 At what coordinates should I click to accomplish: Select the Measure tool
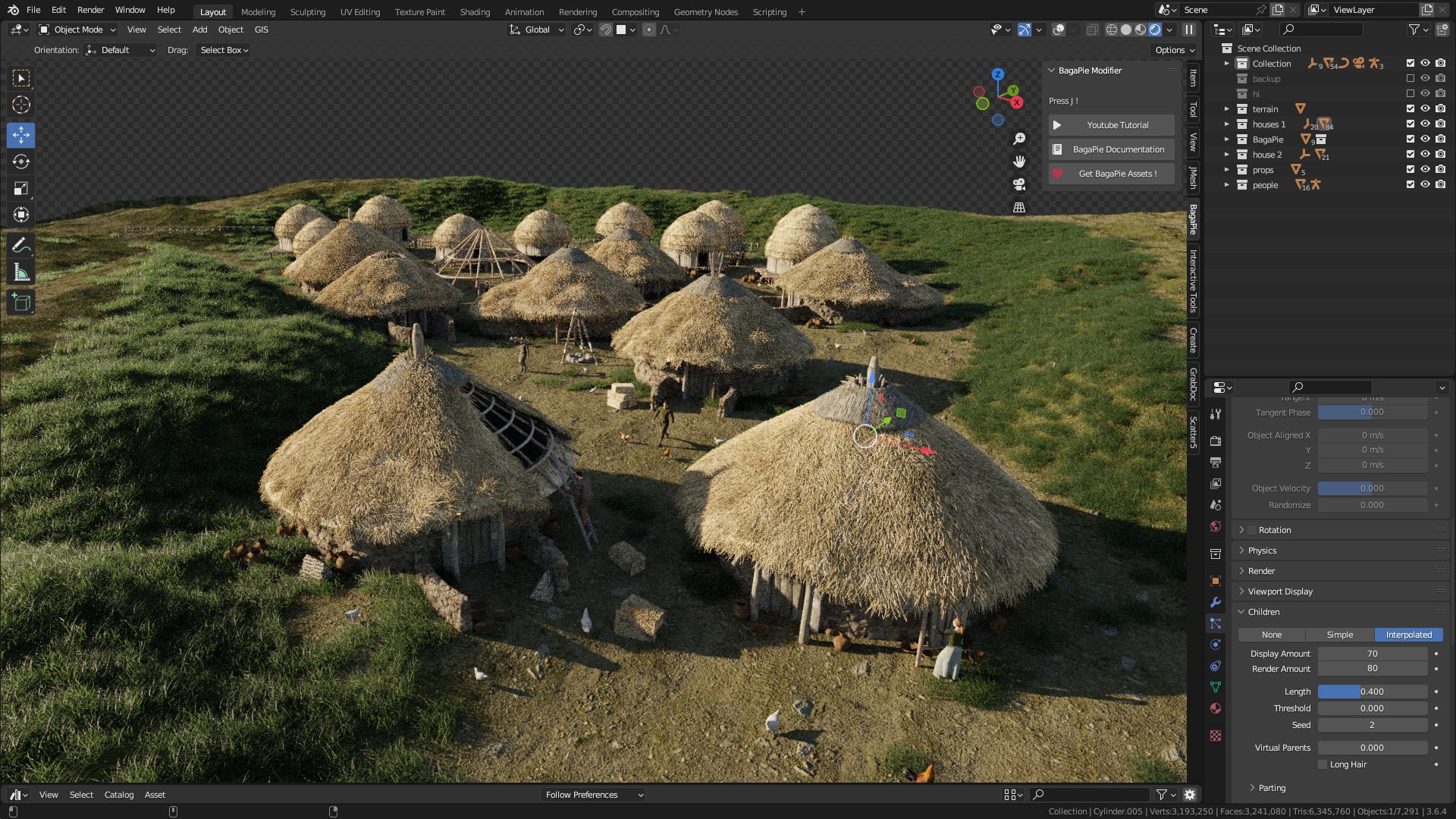click(x=21, y=271)
